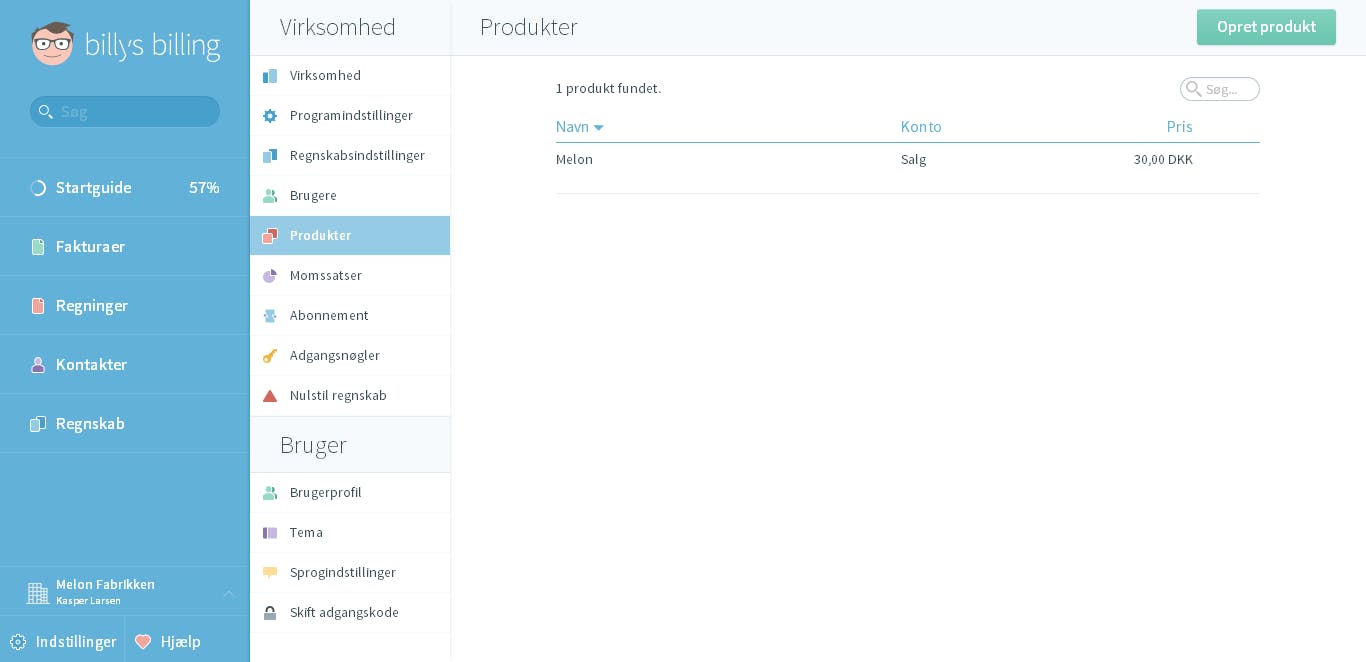Expand the Melon Fabrikken company switcher arrow

pyautogui.click(x=229, y=593)
